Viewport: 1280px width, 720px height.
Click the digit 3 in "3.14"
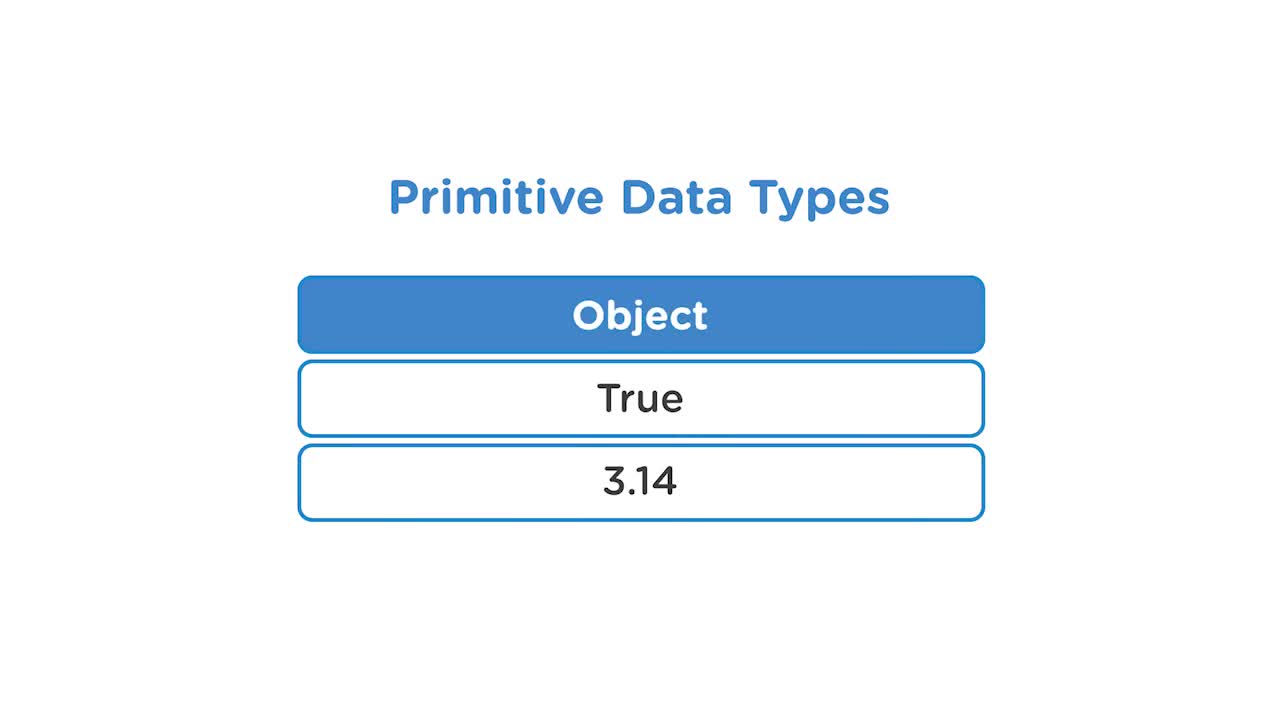point(614,482)
